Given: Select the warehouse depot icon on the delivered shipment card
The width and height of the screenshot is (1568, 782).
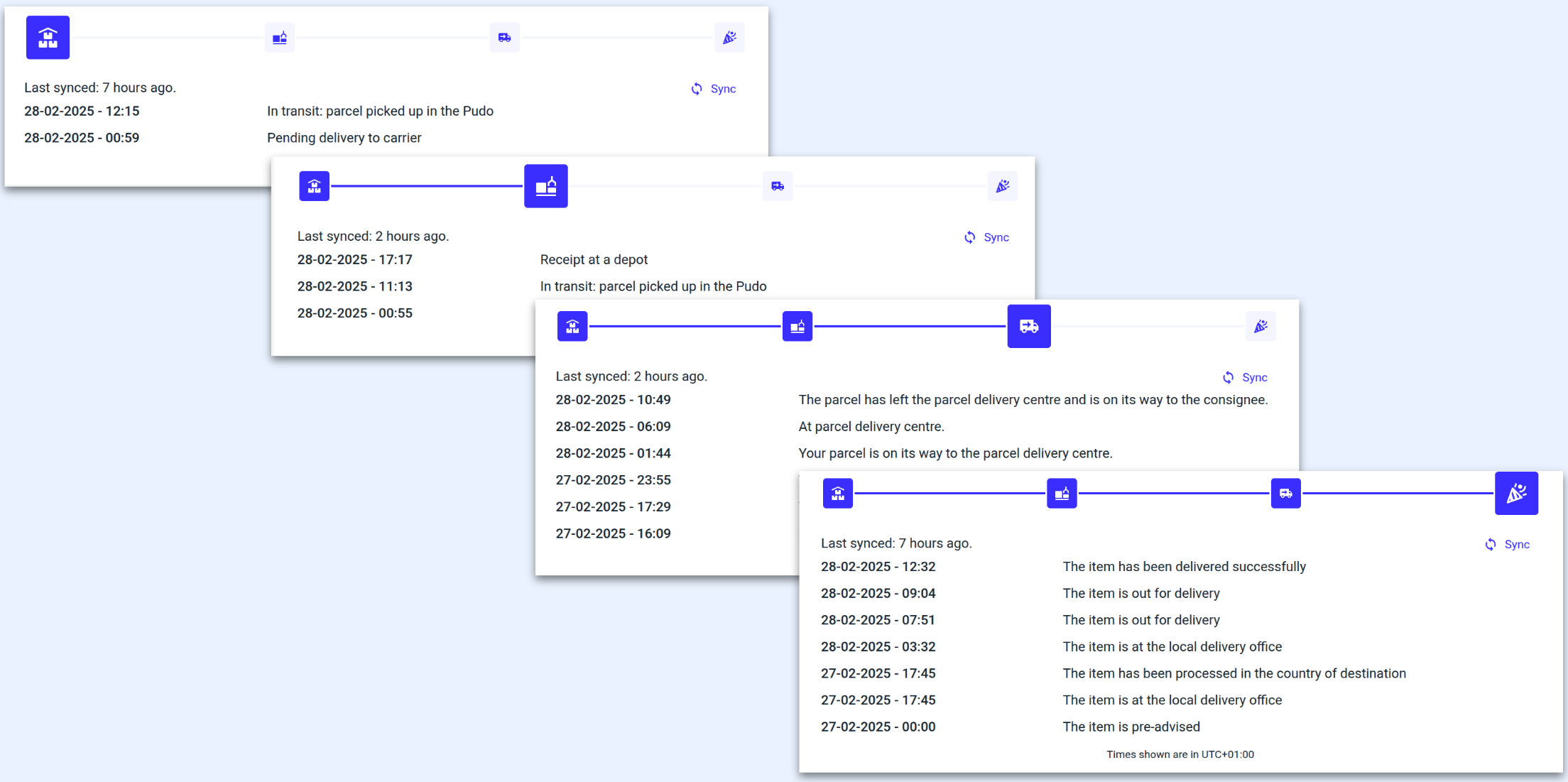Looking at the screenshot, I should coord(837,493).
